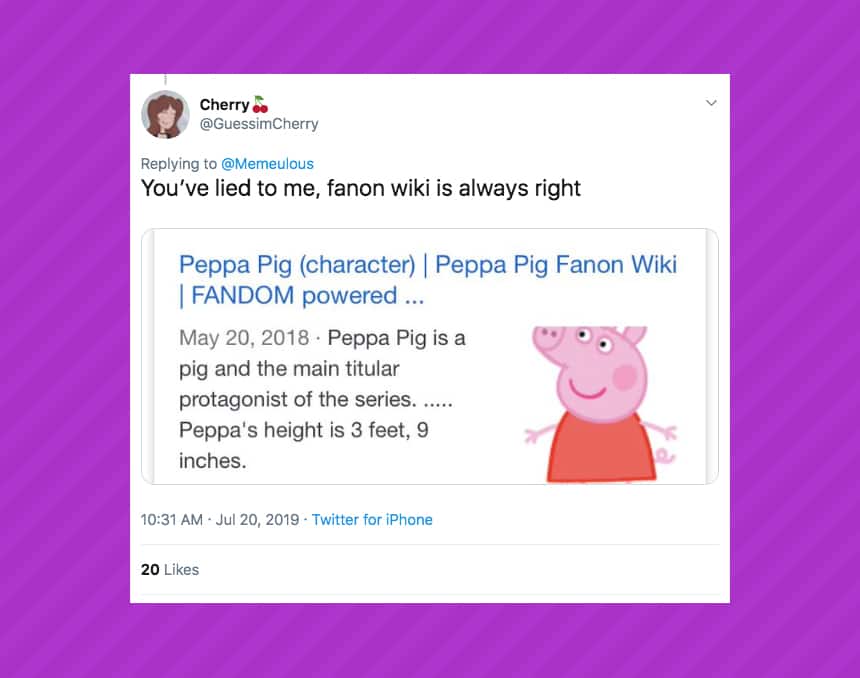Image resolution: width=860 pixels, height=678 pixels.
Task: Click the "Jul 20, 2019" tweet date
Action: click(258, 520)
